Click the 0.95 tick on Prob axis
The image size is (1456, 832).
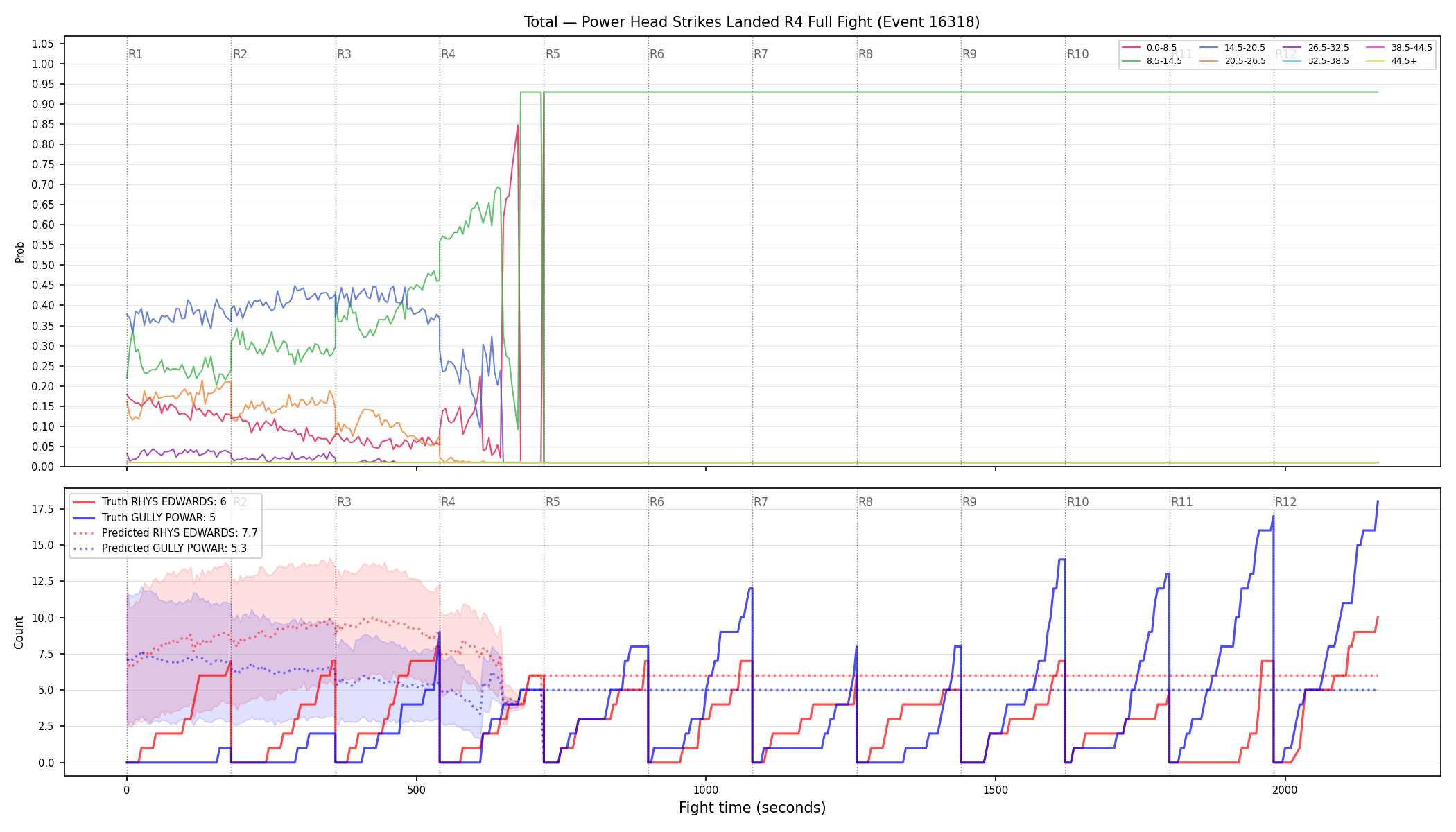(x=42, y=84)
